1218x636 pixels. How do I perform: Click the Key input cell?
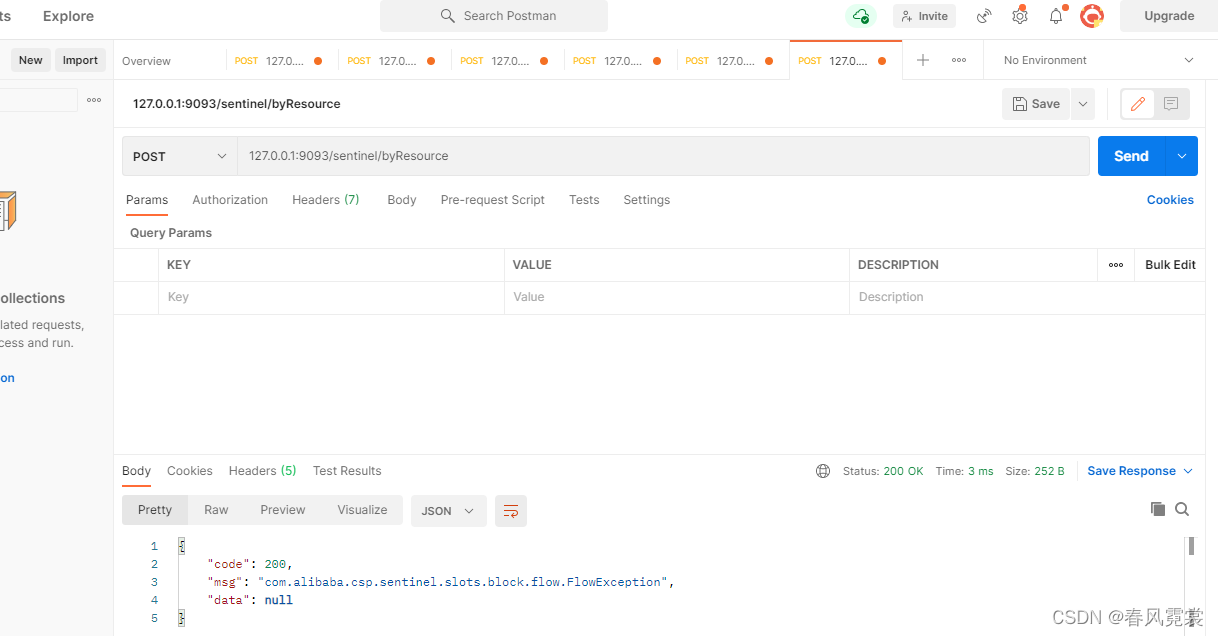coord(331,297)
